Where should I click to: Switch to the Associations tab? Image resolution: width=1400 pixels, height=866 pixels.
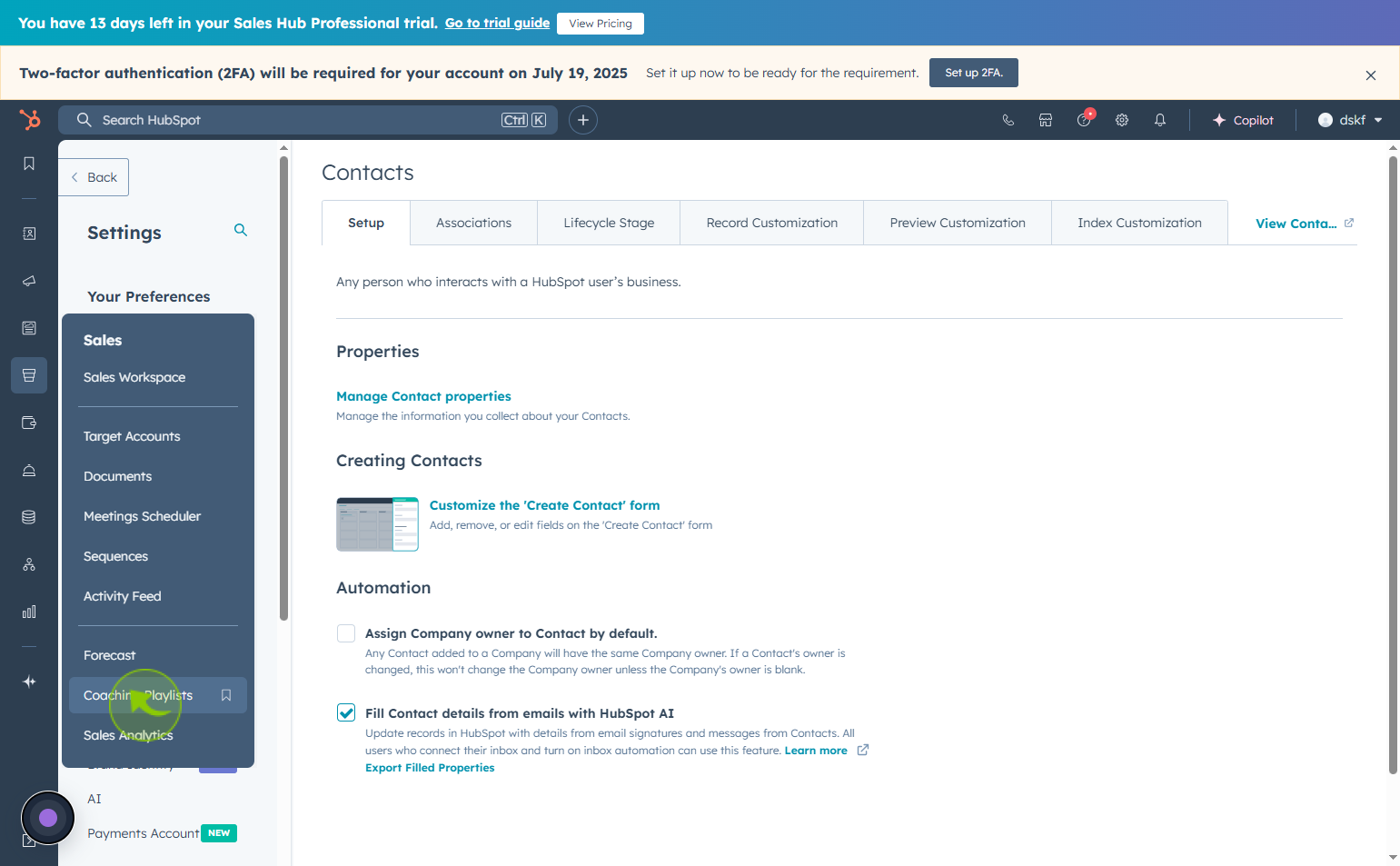(x=473, y=223)
